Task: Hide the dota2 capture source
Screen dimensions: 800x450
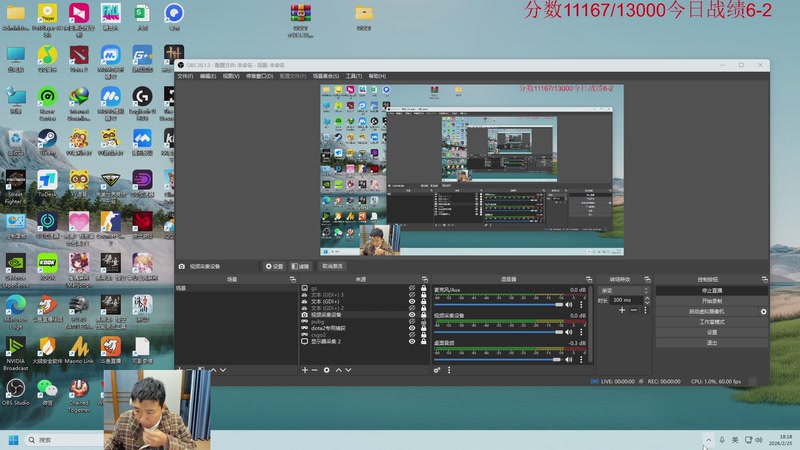Action: (x=412, y=328)
